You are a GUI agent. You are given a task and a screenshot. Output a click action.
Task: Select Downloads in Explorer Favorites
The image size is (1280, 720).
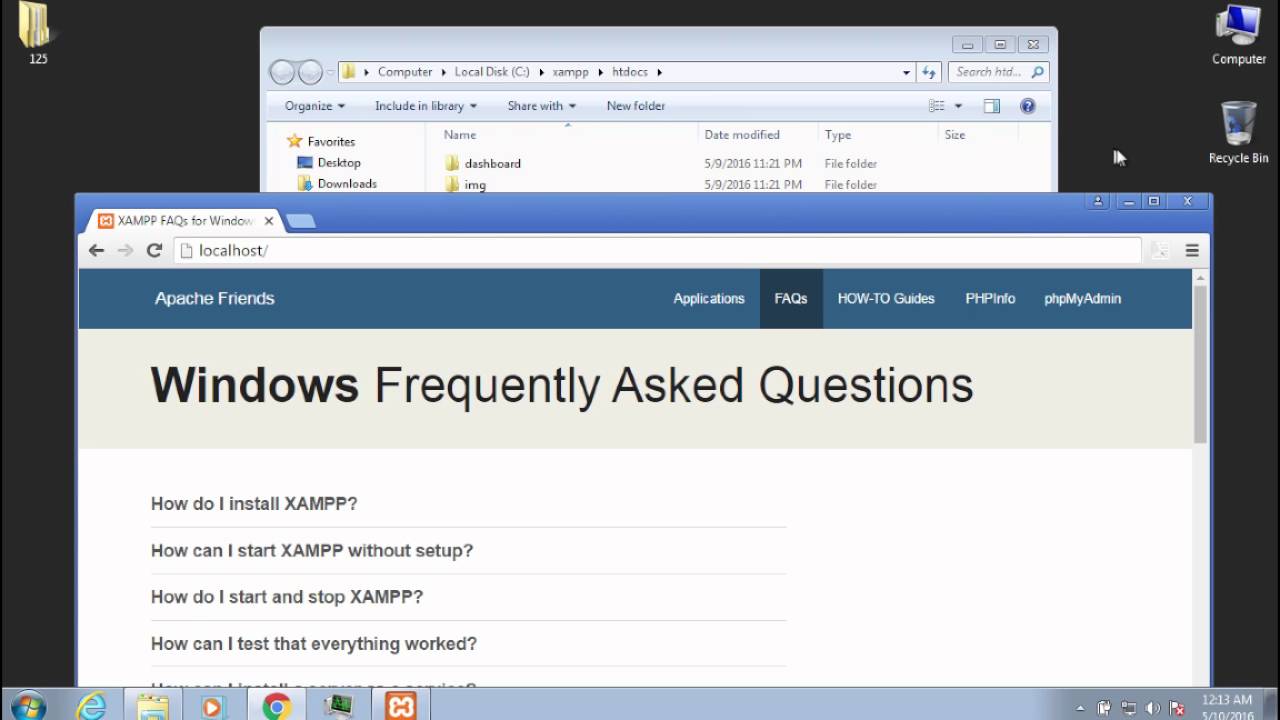click(337, 184)
